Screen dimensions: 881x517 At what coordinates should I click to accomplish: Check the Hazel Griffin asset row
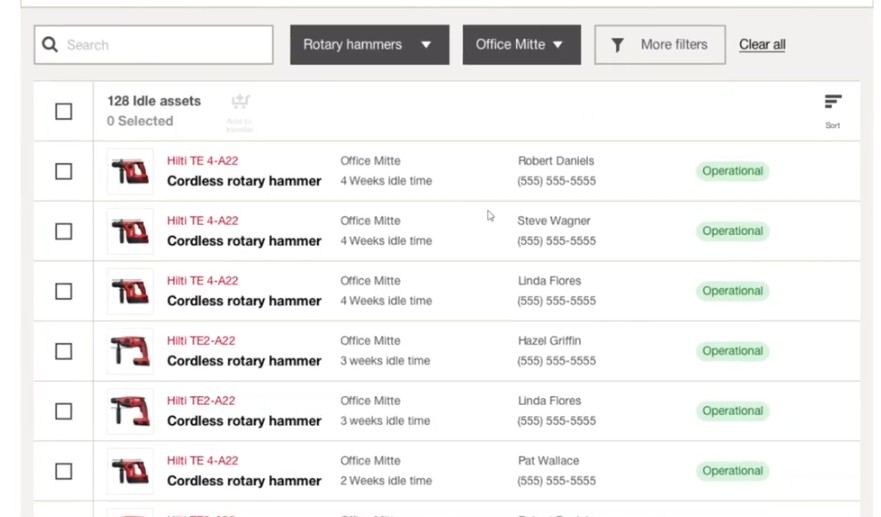pos(63,351)
